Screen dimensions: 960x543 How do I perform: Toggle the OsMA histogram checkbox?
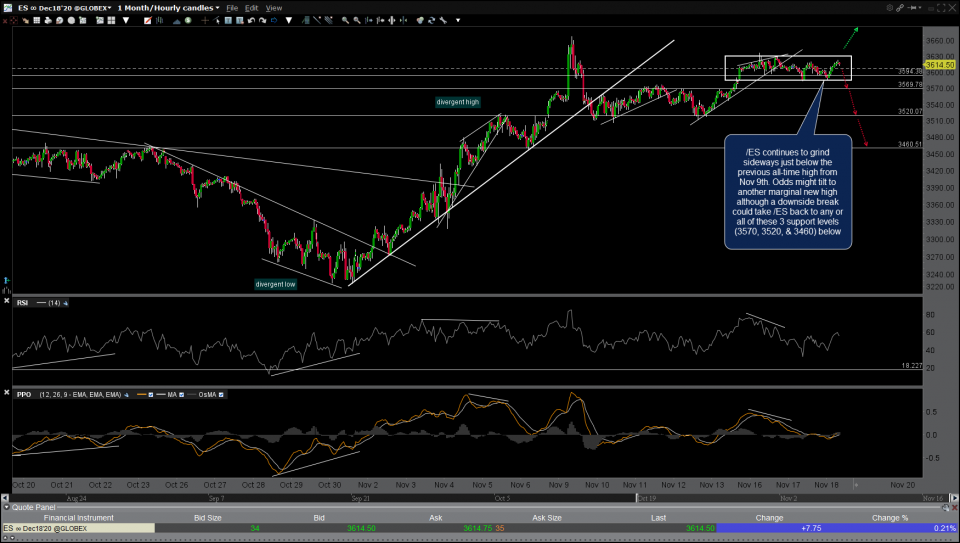[221, 395]
